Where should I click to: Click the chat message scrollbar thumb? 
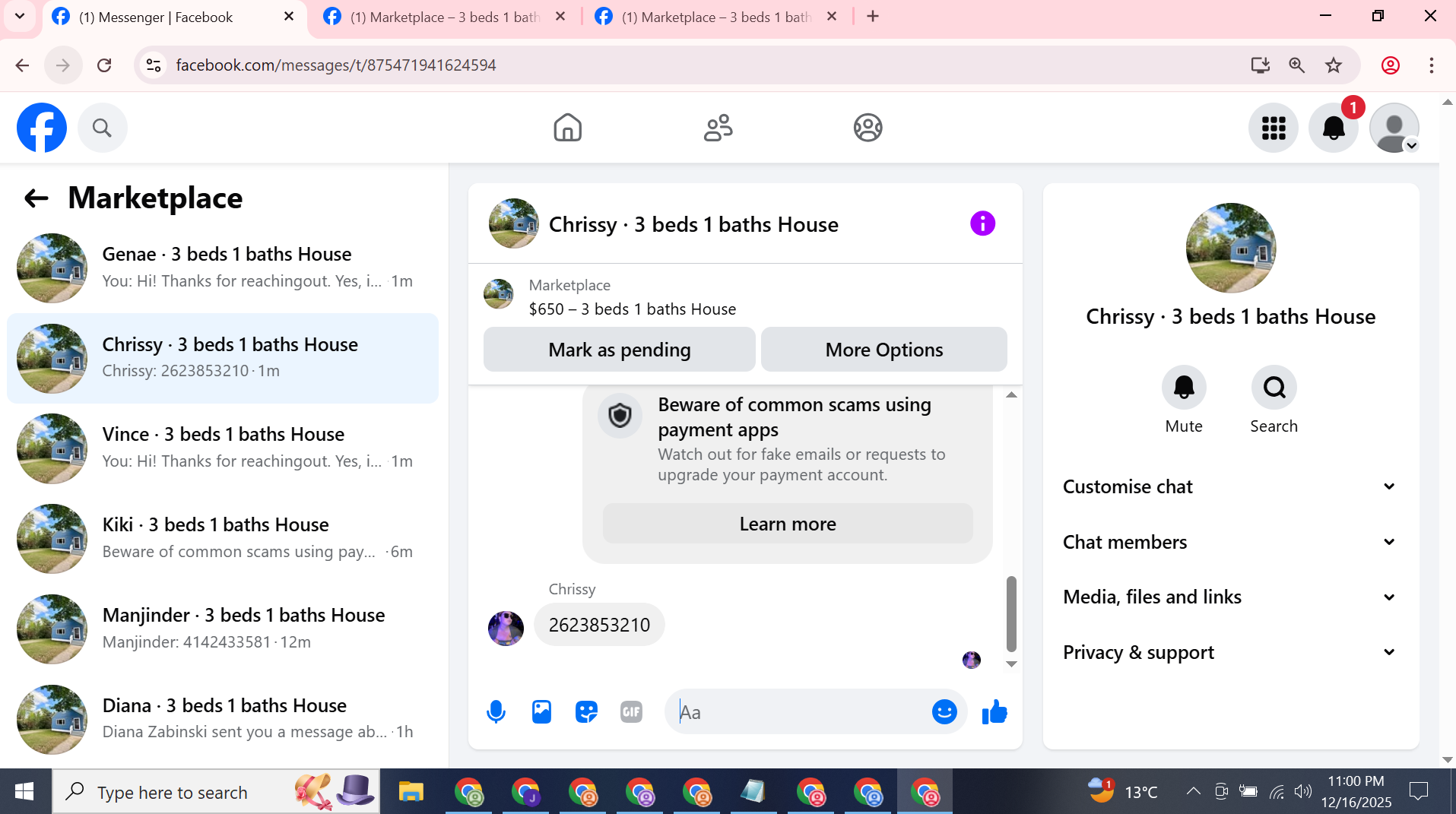coord(1011,614)
